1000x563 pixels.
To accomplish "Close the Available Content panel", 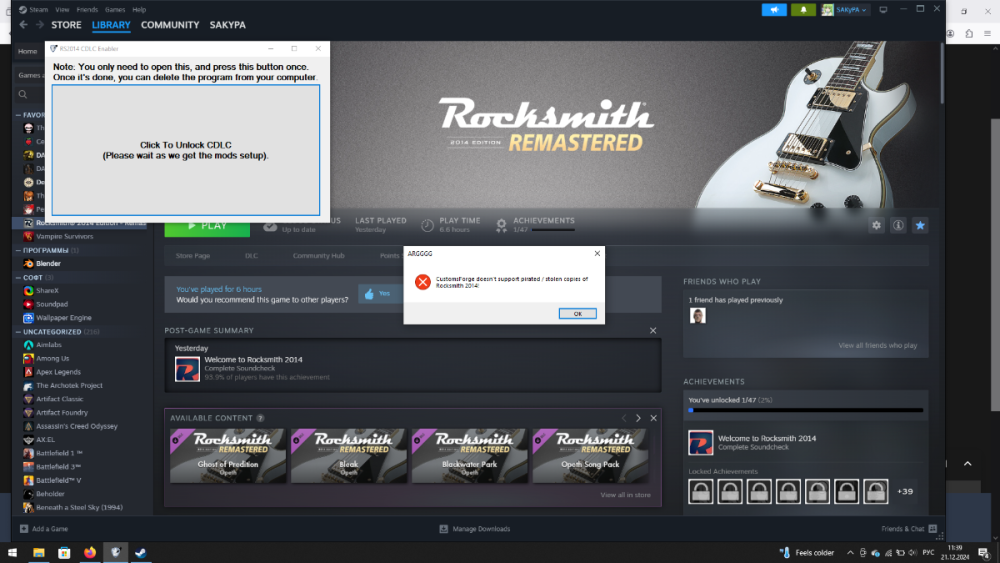I will point(653,418).
